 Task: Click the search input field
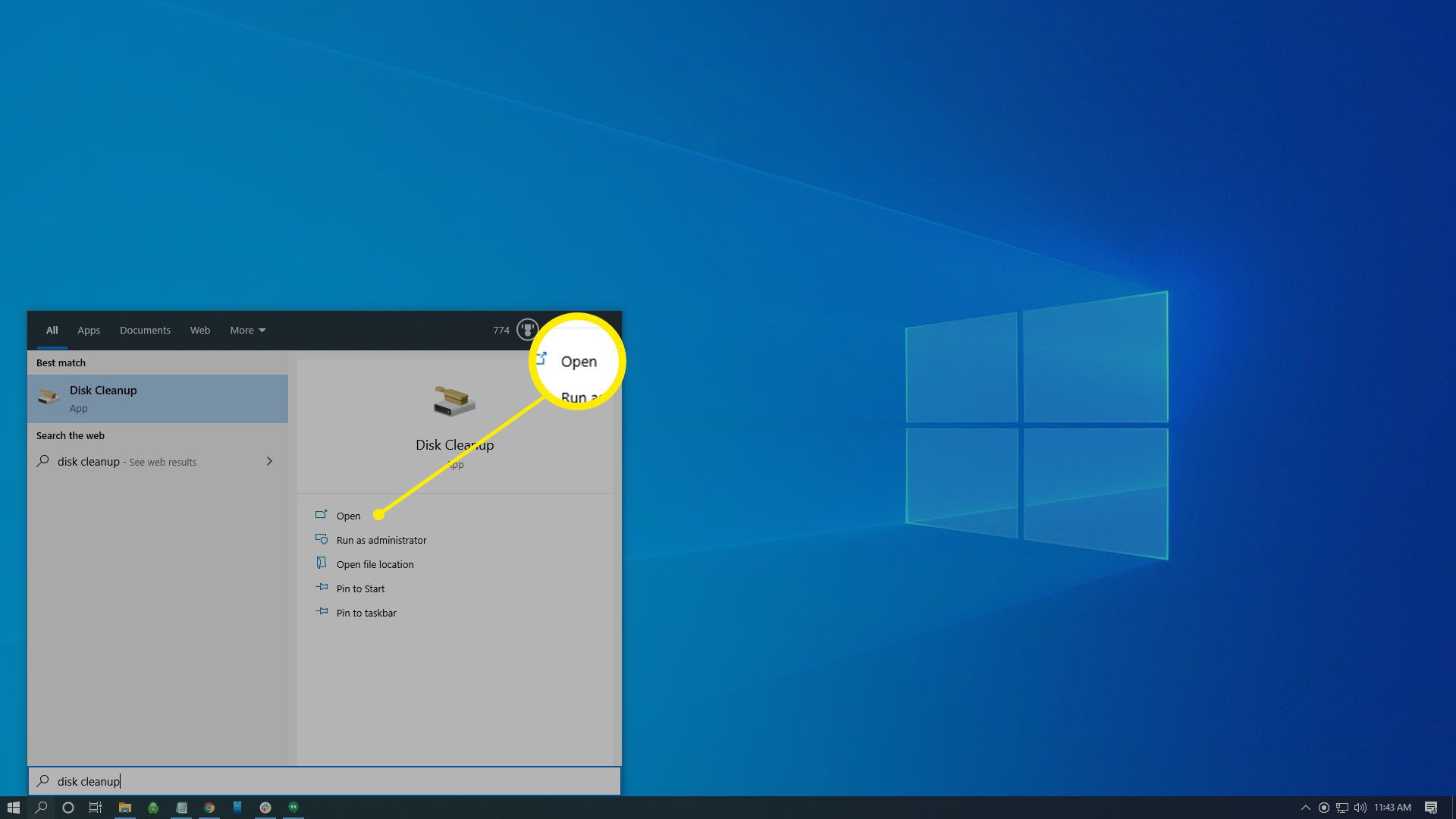coord(324,781)
